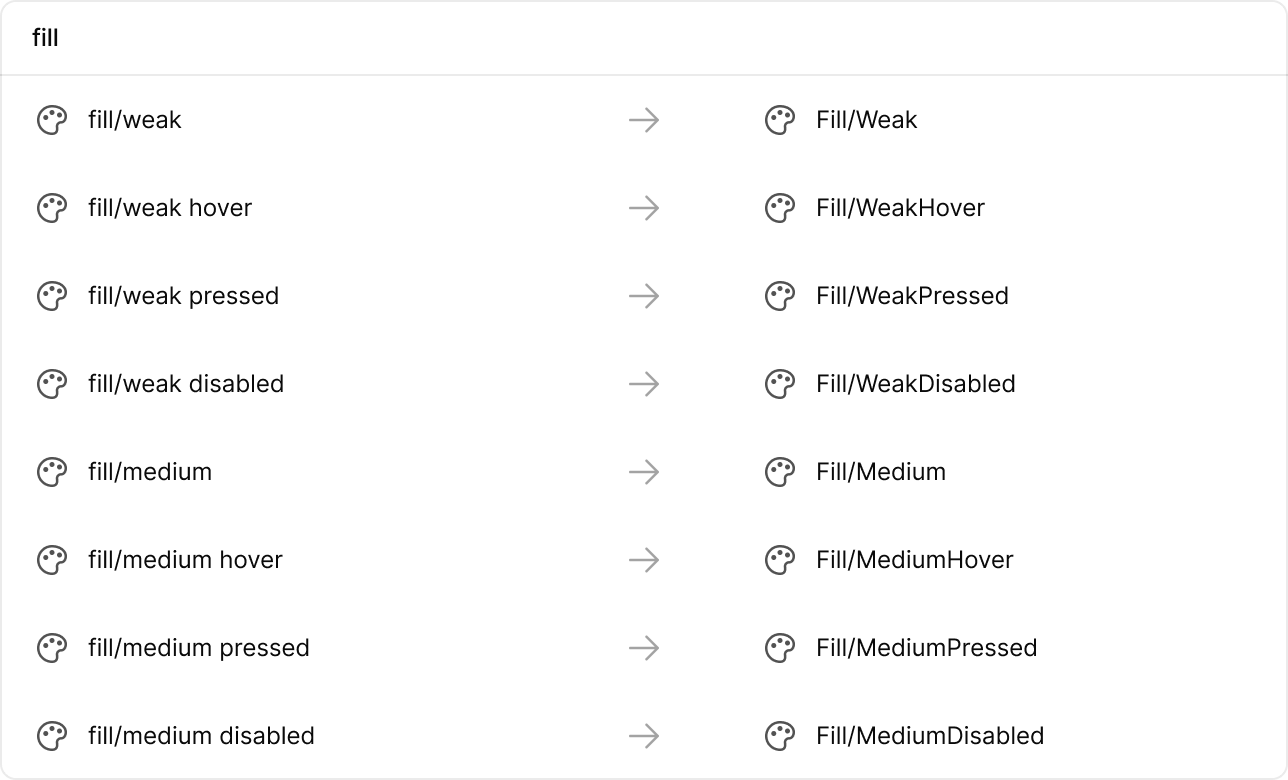Click the palette icon beside Fill/MediumDisabled
Image resolution: width=1288 pixels, height=780 pixels.
click(x=780, y=736)
